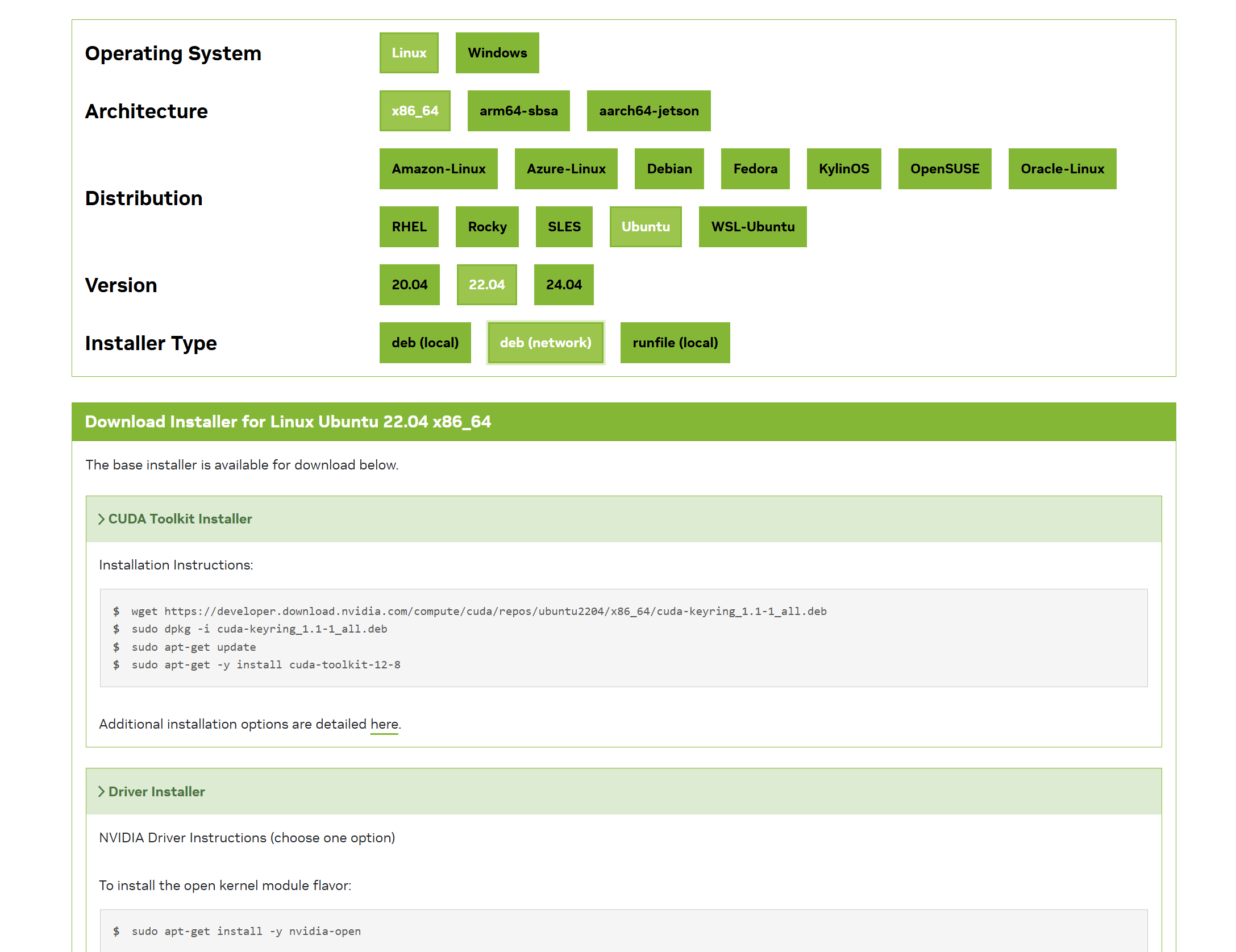Select the Amazon-Linux distribution

click(438, 169)
